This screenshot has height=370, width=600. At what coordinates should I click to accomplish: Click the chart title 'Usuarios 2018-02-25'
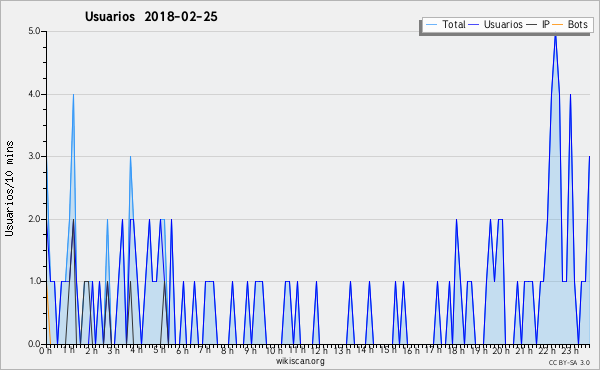(151, 16)
